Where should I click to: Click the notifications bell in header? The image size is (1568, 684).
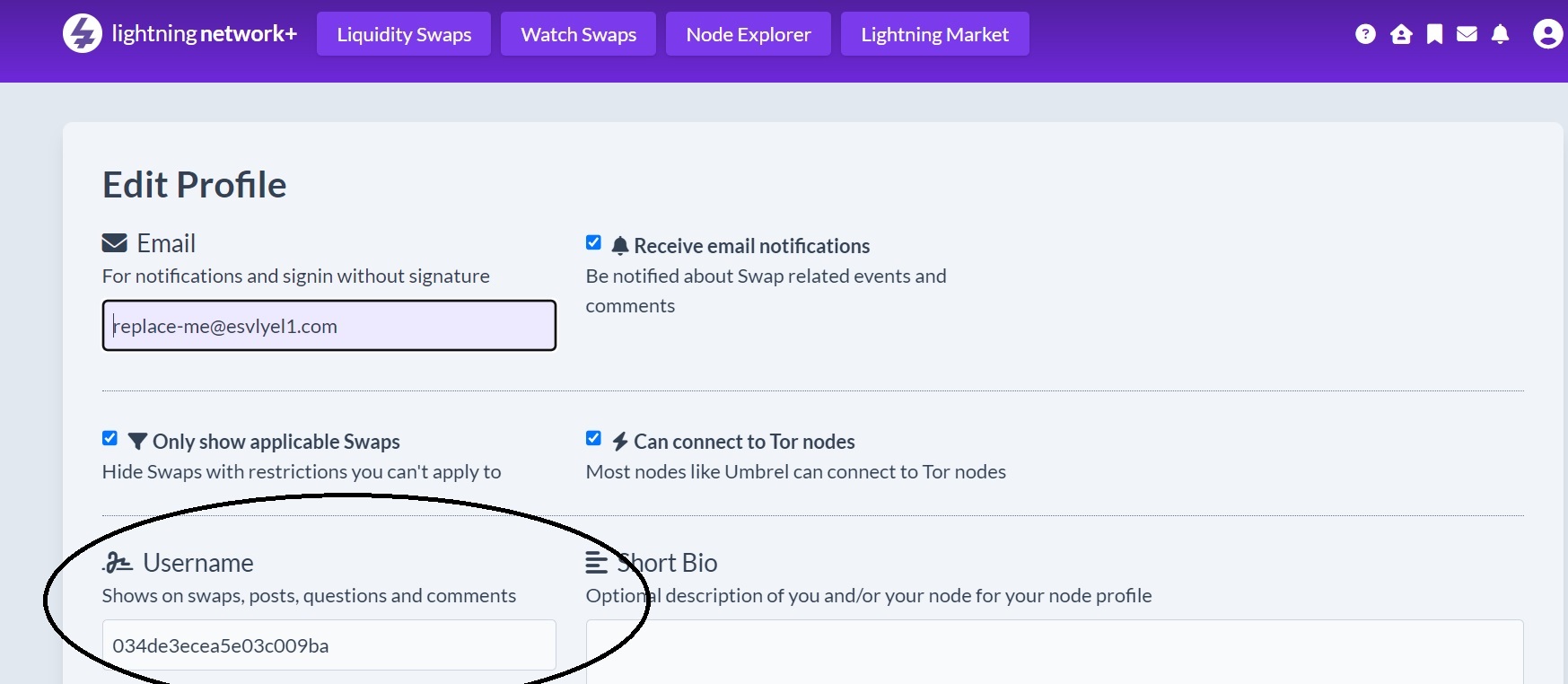(x=1500, y=34)
